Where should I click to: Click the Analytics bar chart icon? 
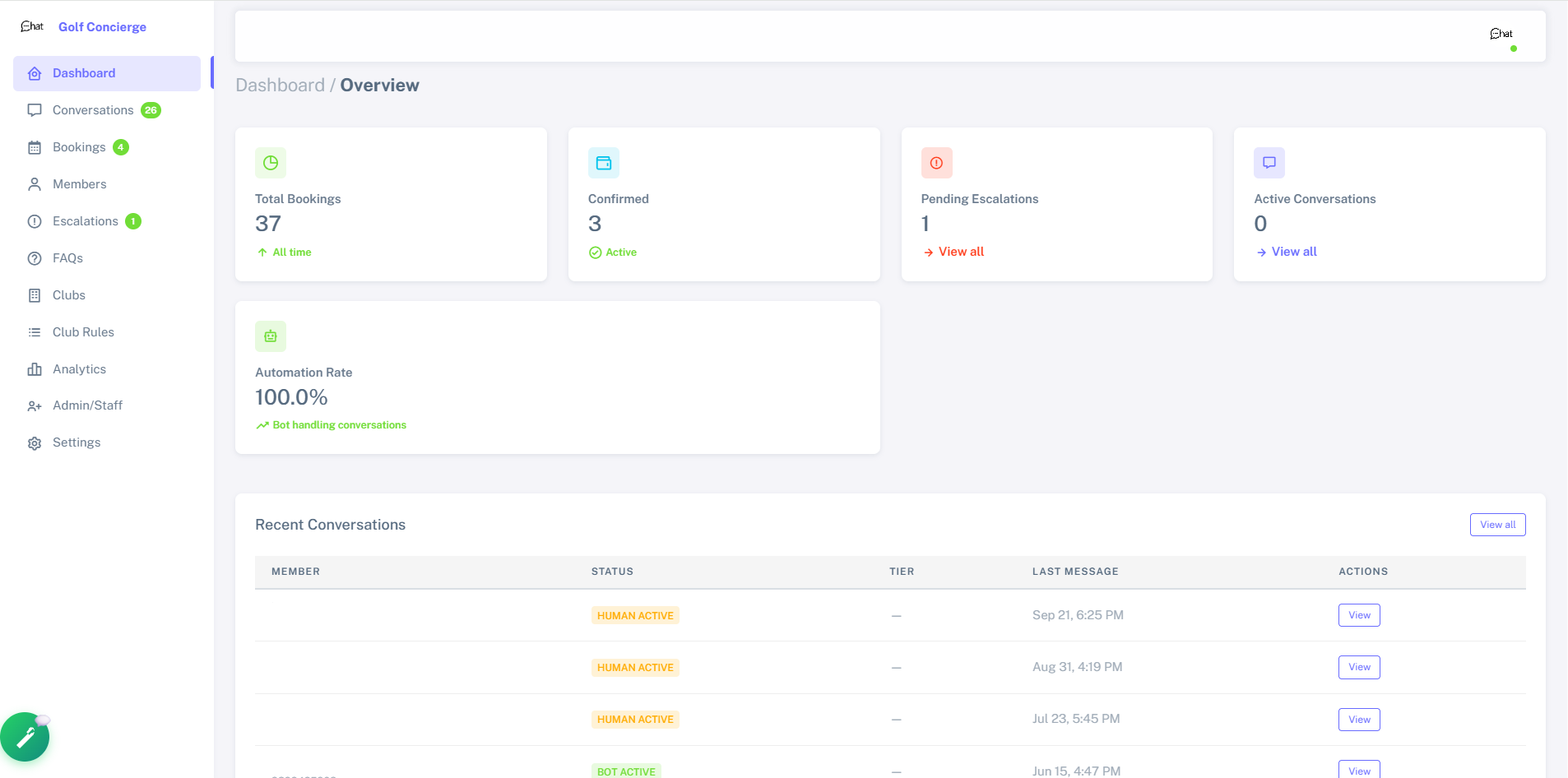[35, 369]
